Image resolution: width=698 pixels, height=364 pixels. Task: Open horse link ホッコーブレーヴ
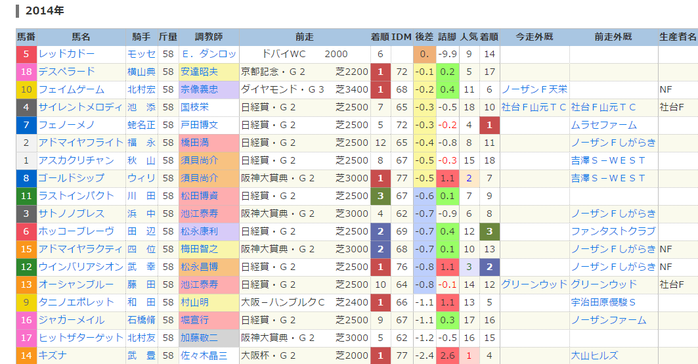pyautogui.click(x=76, y=231)
